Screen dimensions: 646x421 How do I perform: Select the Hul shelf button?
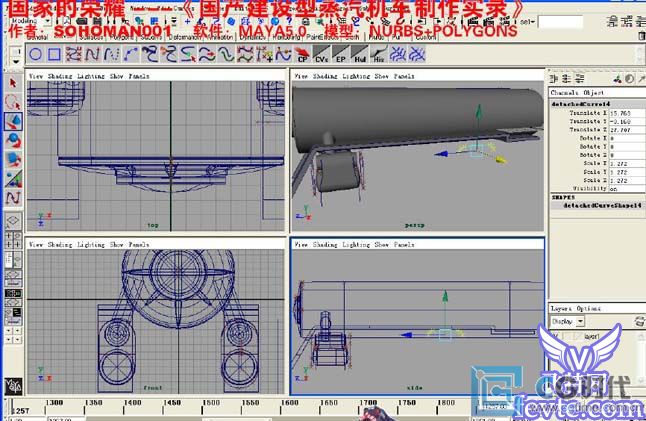[359, 54]
